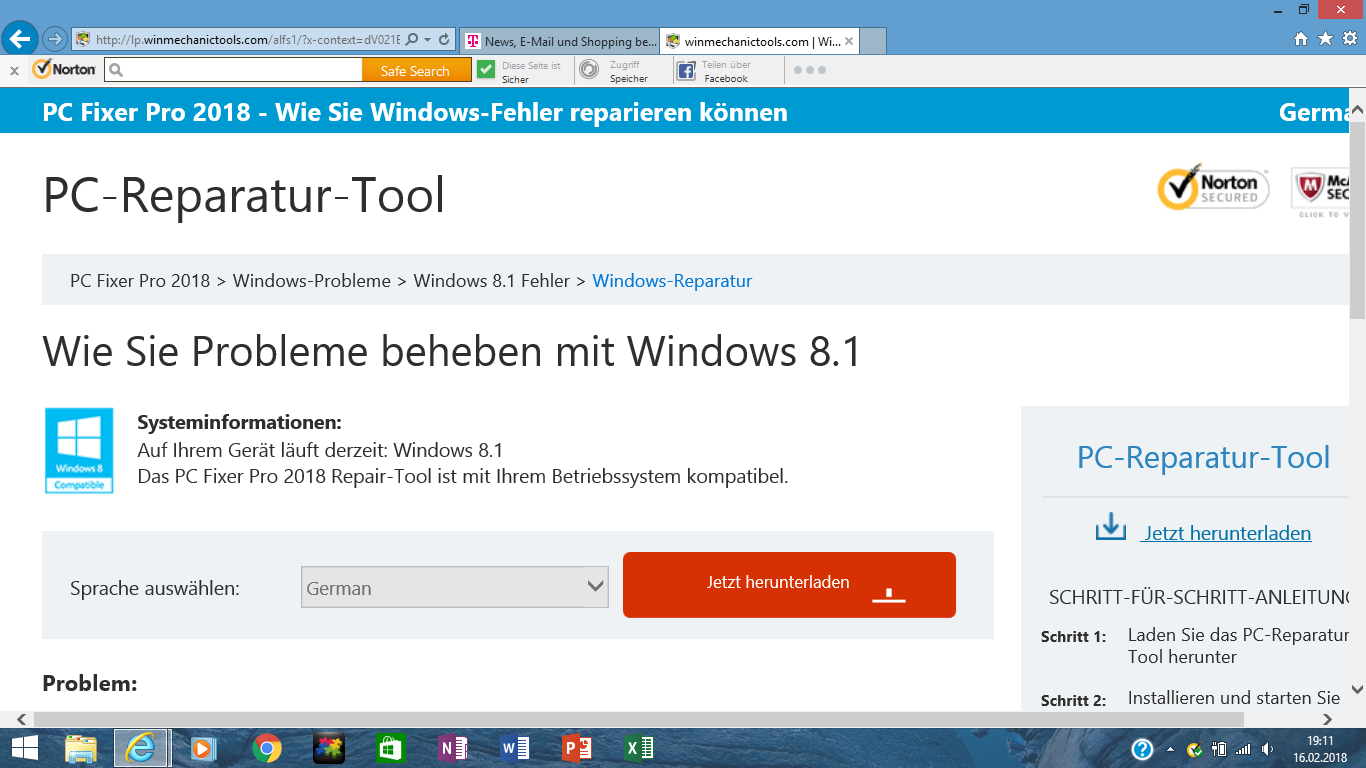Click the volume speaker tray icon
Image resolution: width=1366 pixels, height=768 pixels.
1268,749
